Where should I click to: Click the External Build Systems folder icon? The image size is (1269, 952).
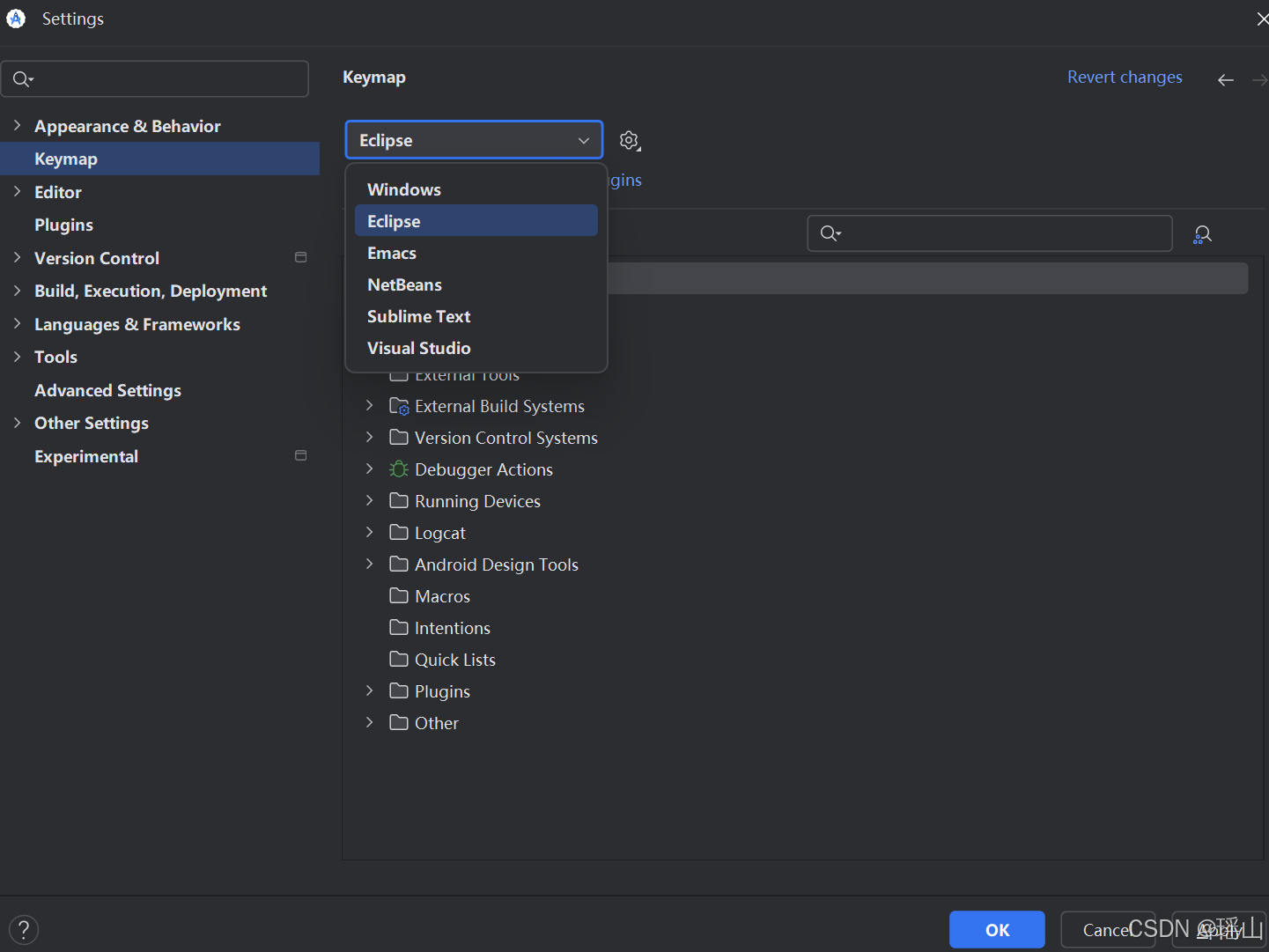399,406
